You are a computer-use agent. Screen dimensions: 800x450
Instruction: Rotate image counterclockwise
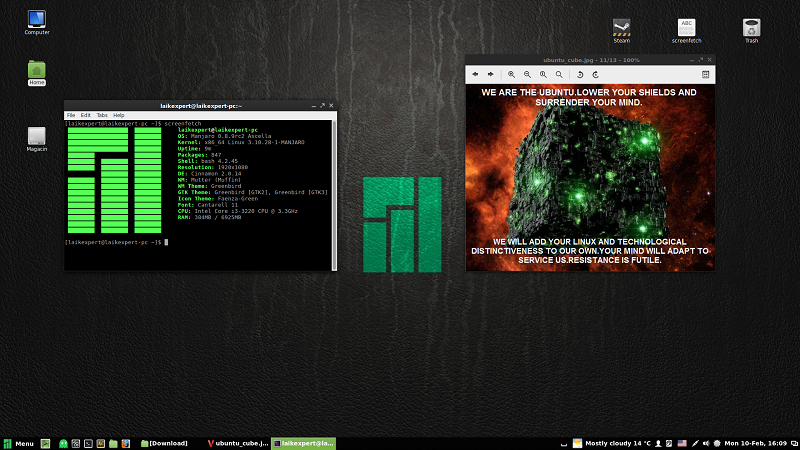click(x=580, y=74)
